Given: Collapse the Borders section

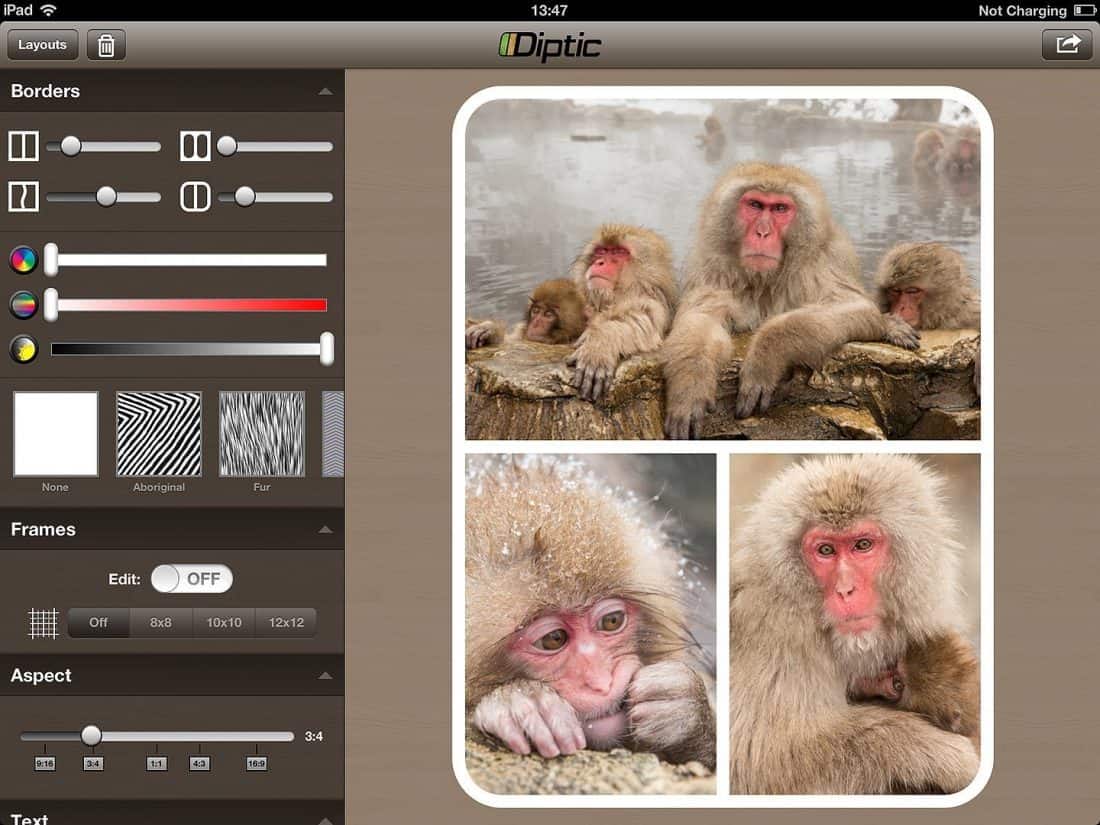Looking at the screenshot, I should click(x=324, y=91).
